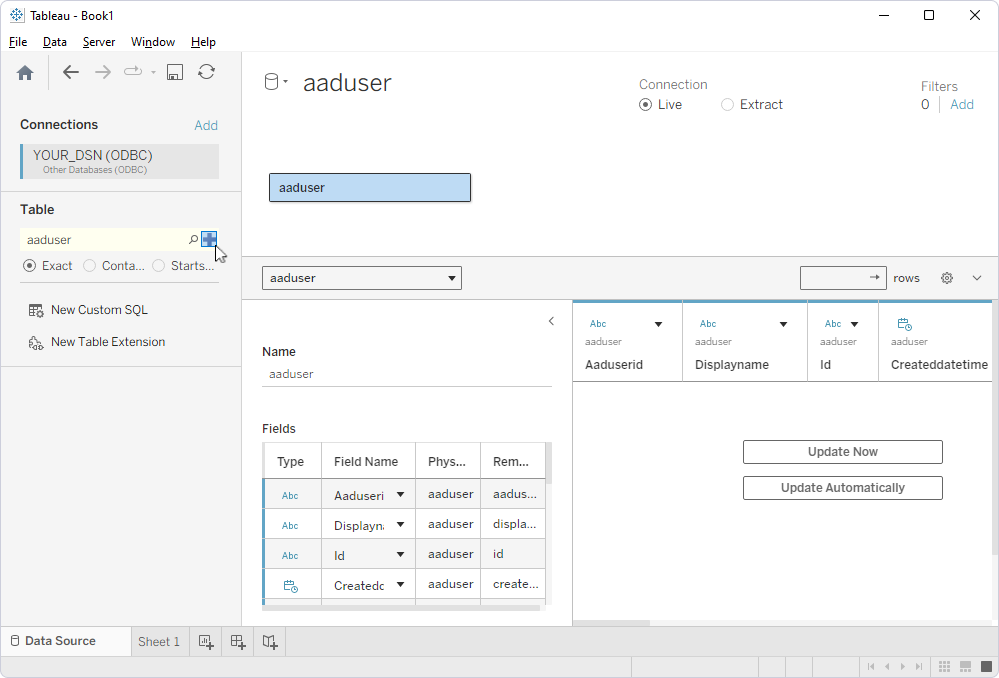Open the Aaduserid field name dropdown
The width and height of the screenshot is (999, 678).
click(398, 493)
